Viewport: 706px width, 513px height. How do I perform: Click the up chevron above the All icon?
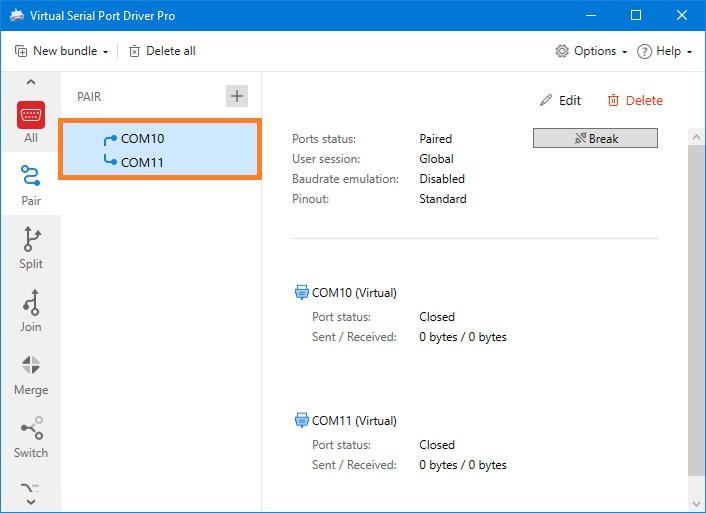[31, 82]
